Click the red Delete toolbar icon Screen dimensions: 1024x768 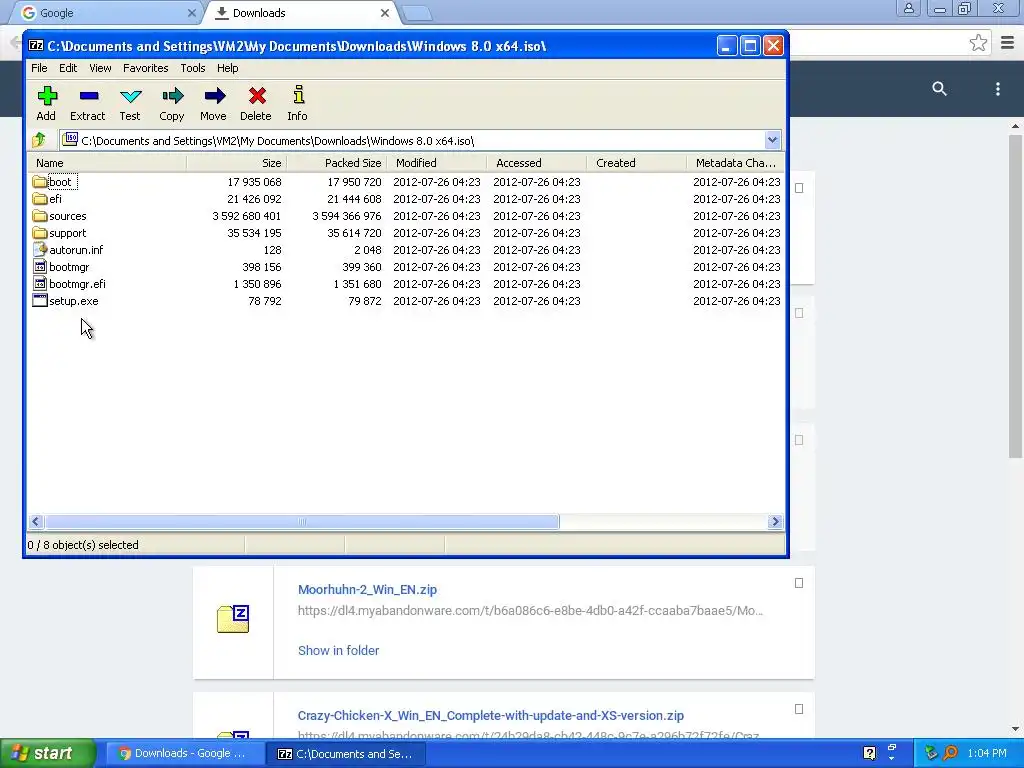tap(257, 97)
